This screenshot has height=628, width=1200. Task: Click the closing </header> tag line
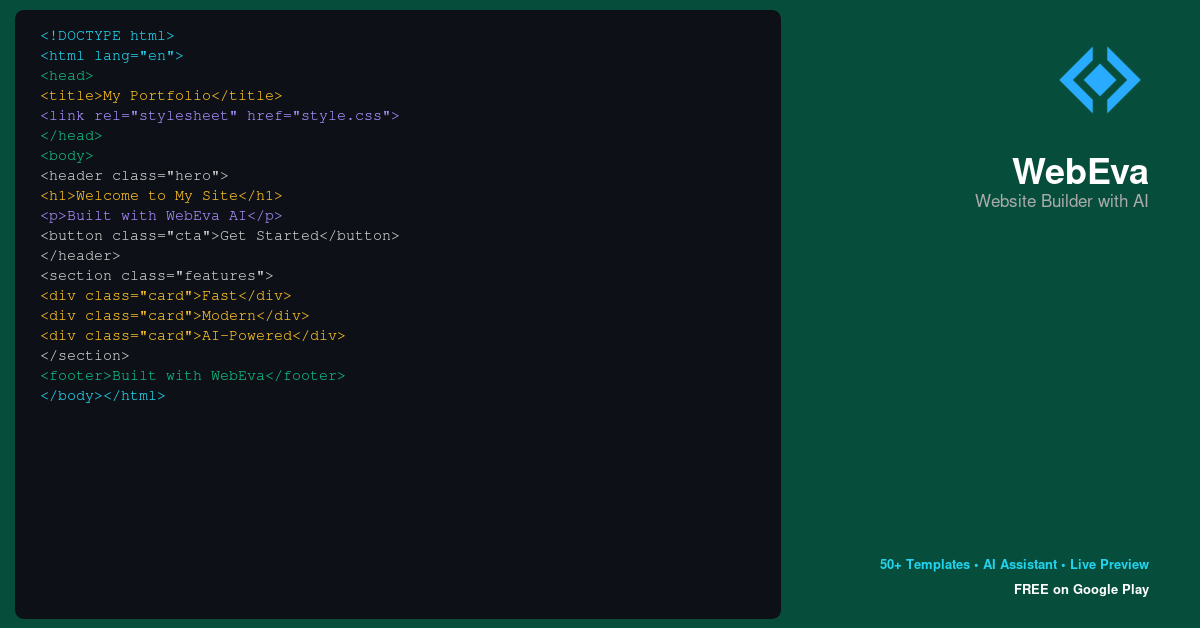click(x=80, y=256)
